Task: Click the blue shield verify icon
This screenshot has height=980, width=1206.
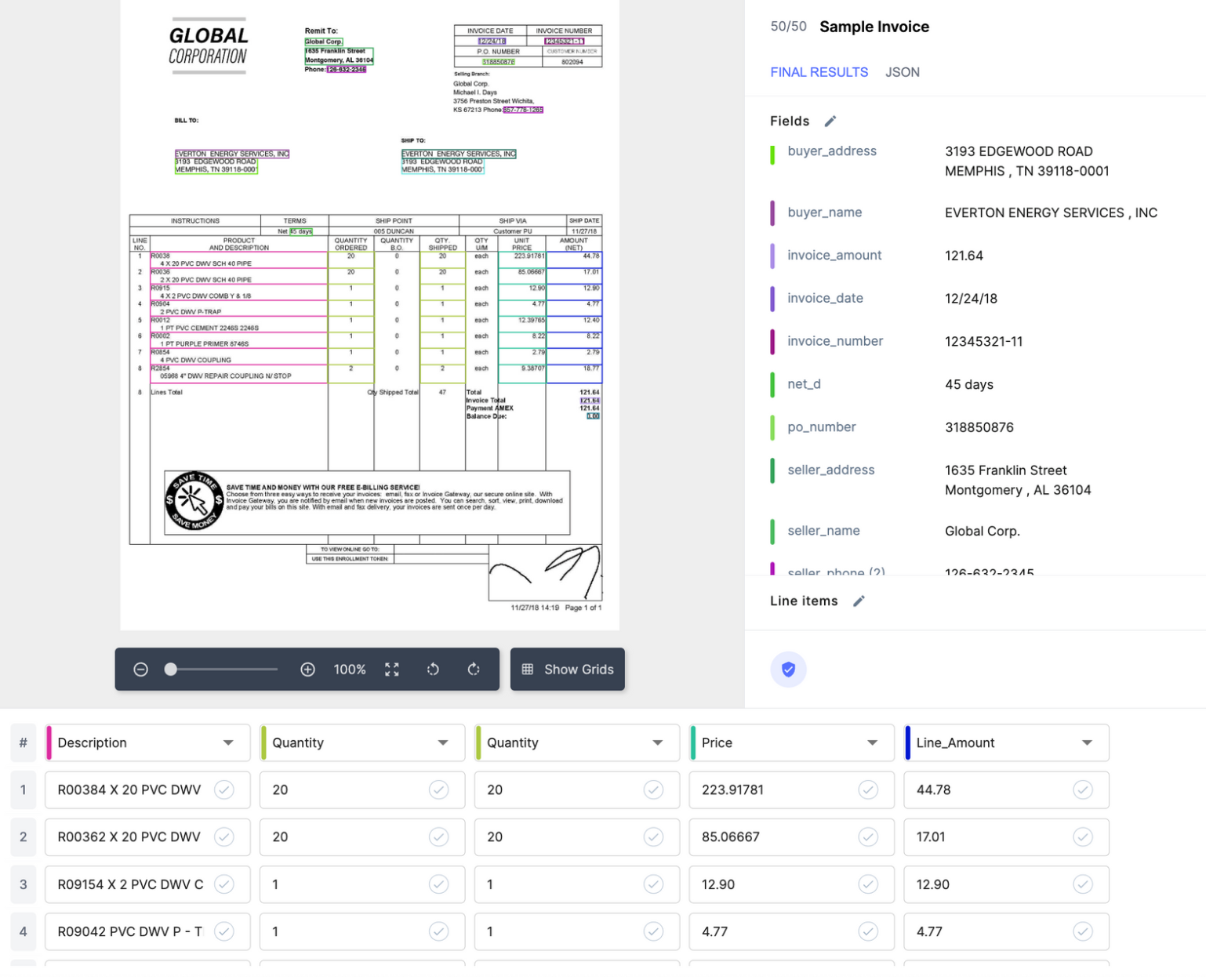Action: coord(788,669)
